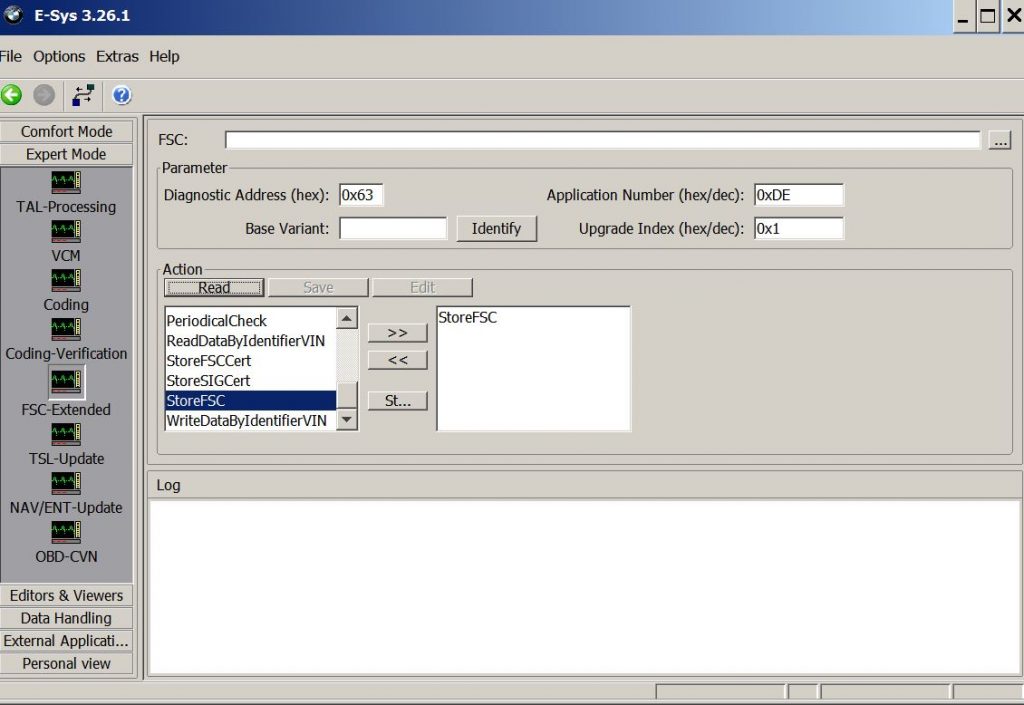The width and height of the screenshot is (1024, 705).
Task: Expand the Editors & Viewers section
Action: click(67, 595)
